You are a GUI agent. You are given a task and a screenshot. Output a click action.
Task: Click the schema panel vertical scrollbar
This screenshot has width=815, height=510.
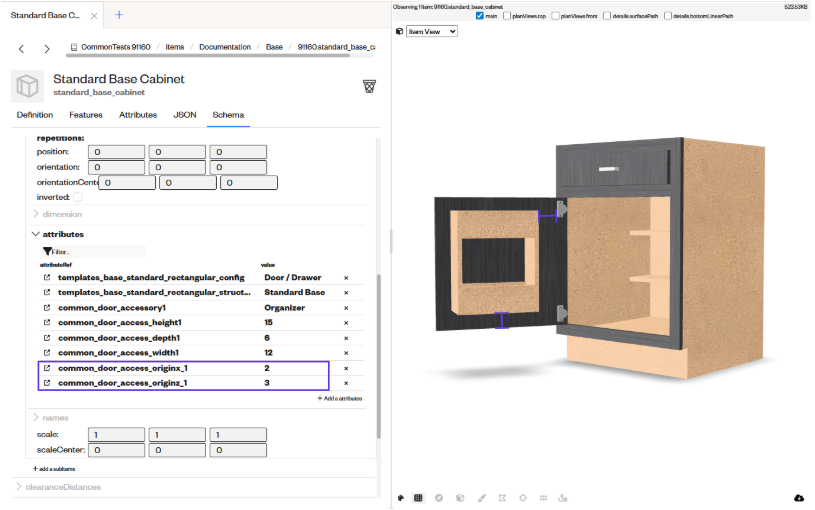click(x=378, y=356)
